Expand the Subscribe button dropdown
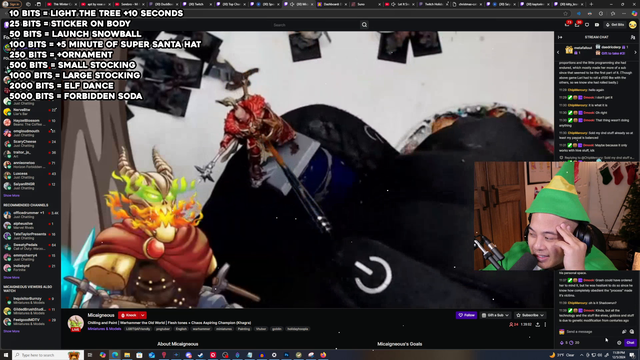Viewport: 640px width, 360px height. (x=542, y=315)
